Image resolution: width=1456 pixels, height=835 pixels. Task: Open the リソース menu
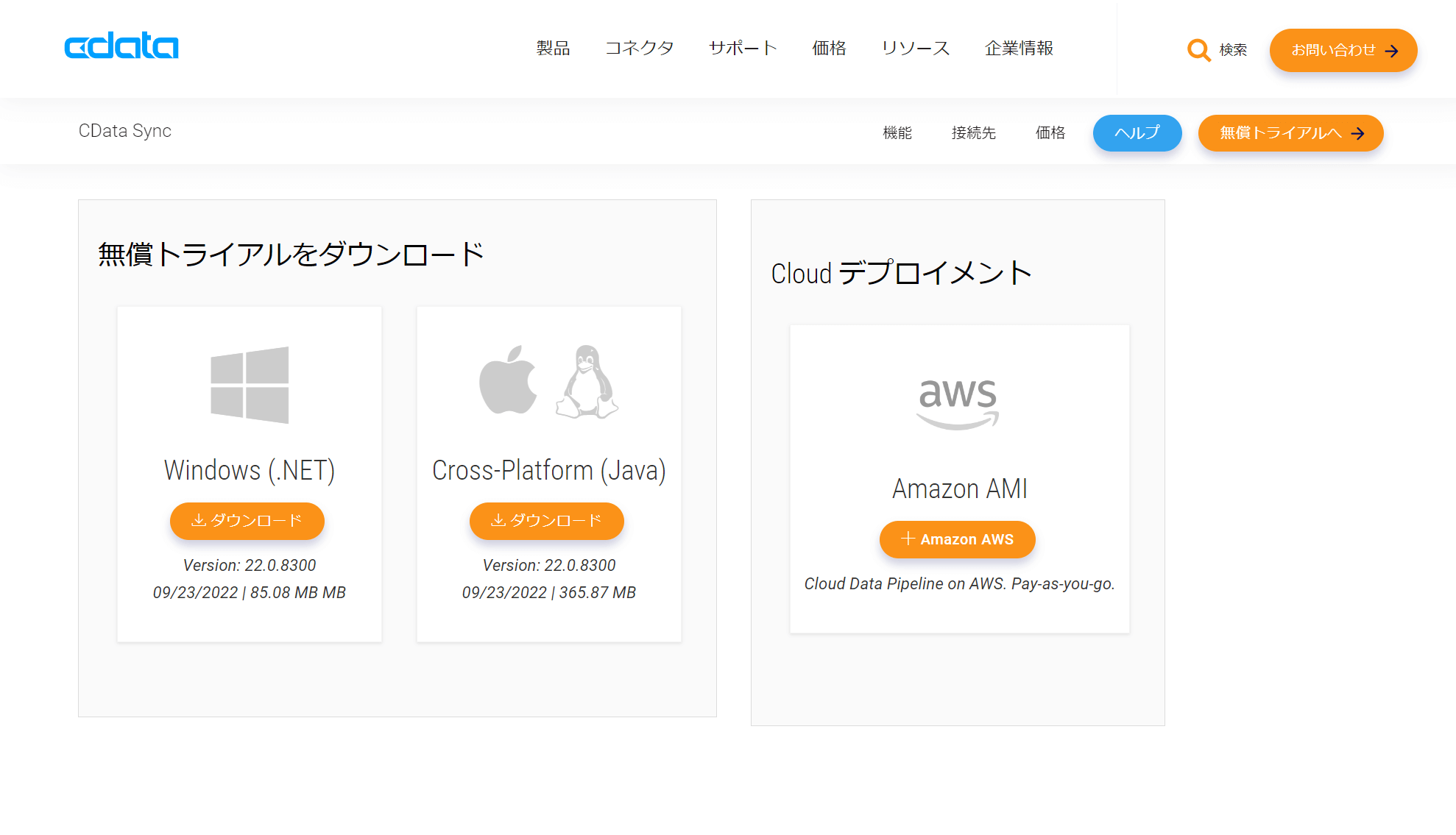(915, 49)
